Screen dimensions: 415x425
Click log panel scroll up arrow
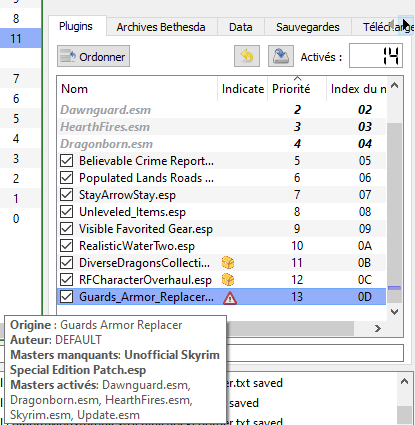tap(404, 382)
